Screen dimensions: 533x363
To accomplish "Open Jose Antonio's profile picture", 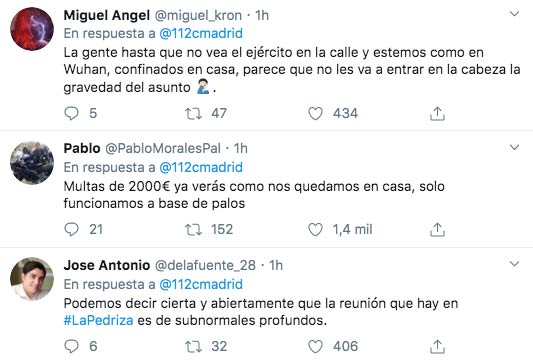I will click(x=32, y=279).
